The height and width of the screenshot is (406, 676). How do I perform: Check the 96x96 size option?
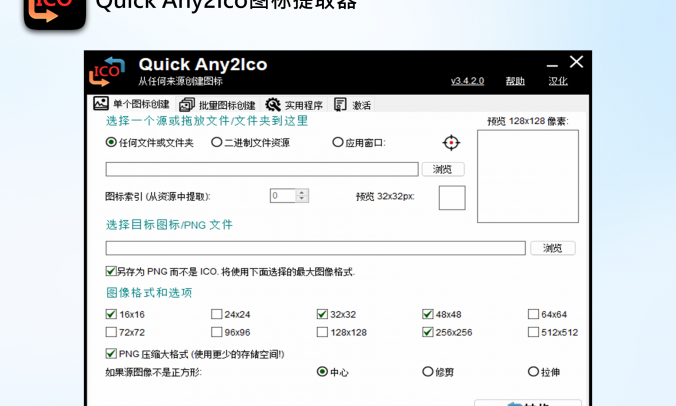pos(216,332)
